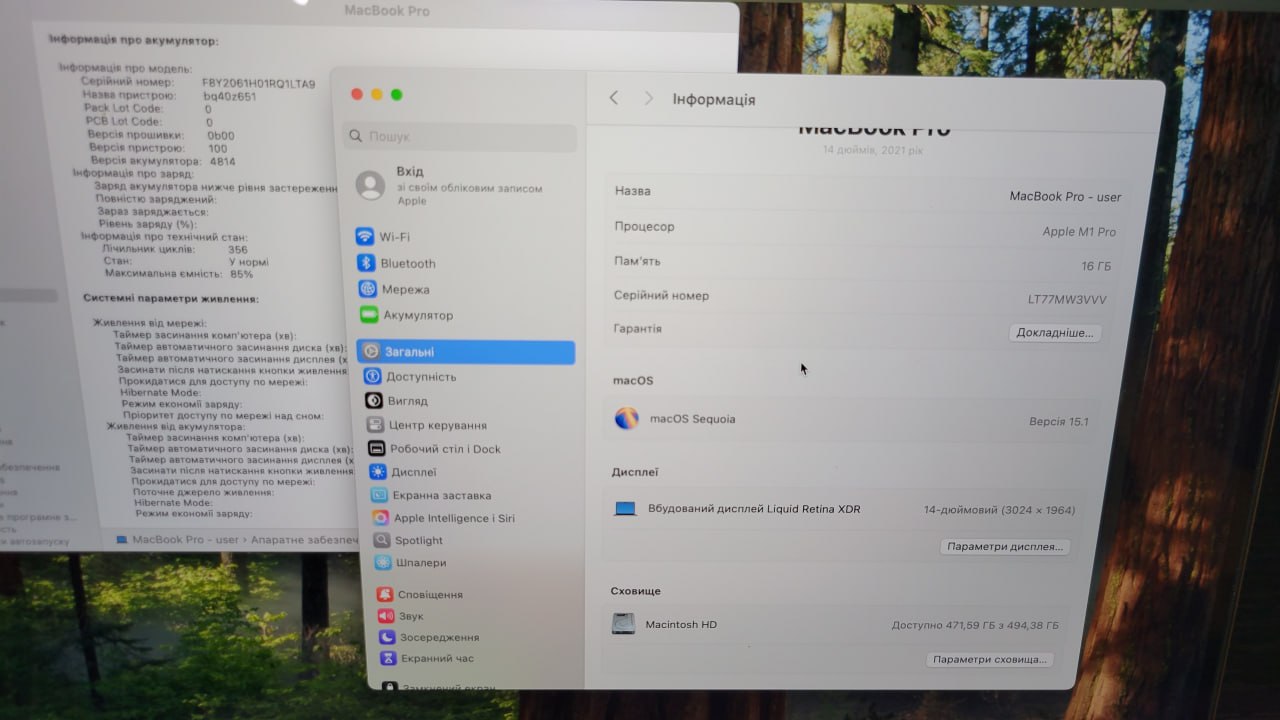1280x720 pixels.
Task: Open the Екранний час hourglass icon
Action: (388, 658)
